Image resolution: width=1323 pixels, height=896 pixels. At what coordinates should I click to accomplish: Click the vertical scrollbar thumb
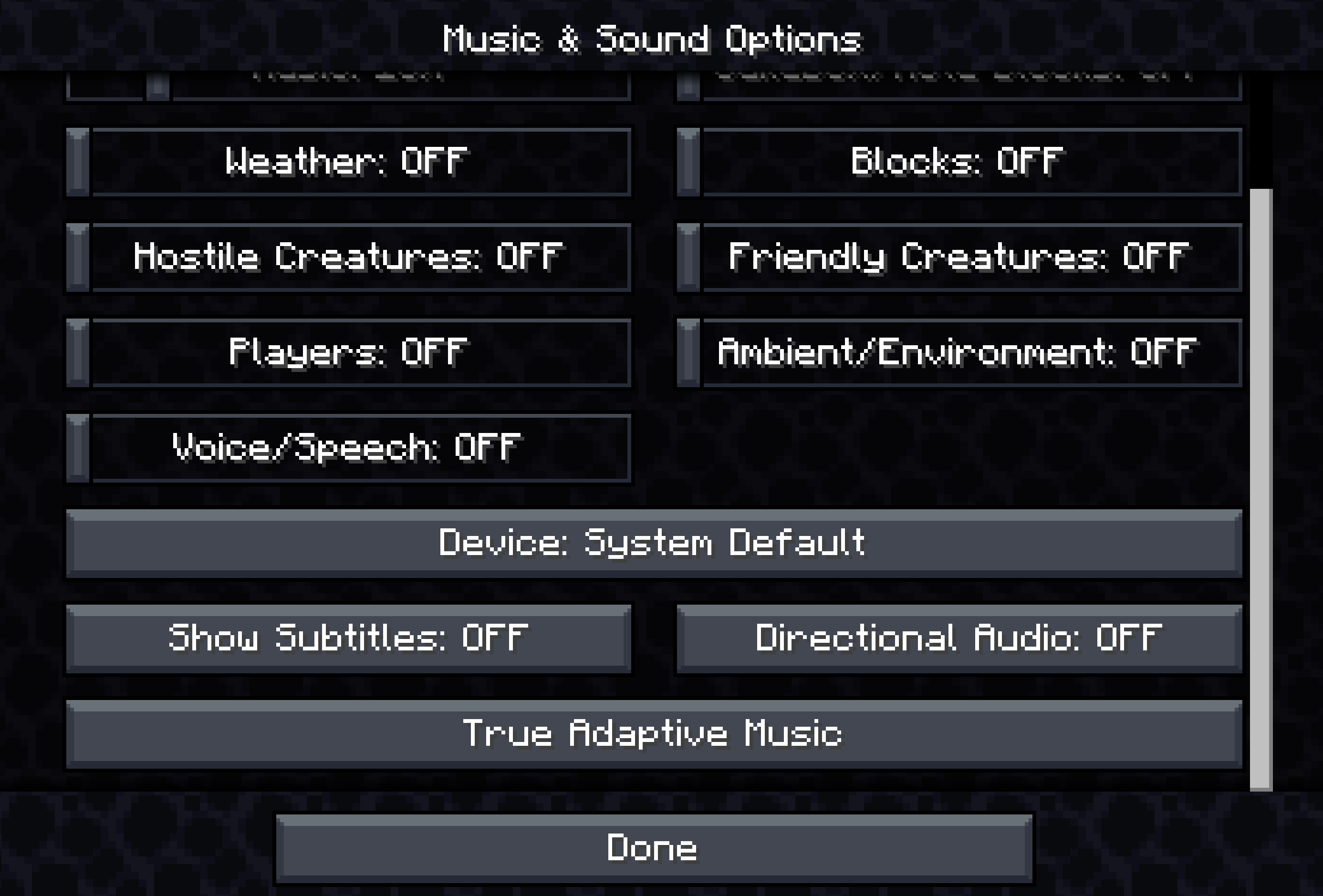point(1261,489)
